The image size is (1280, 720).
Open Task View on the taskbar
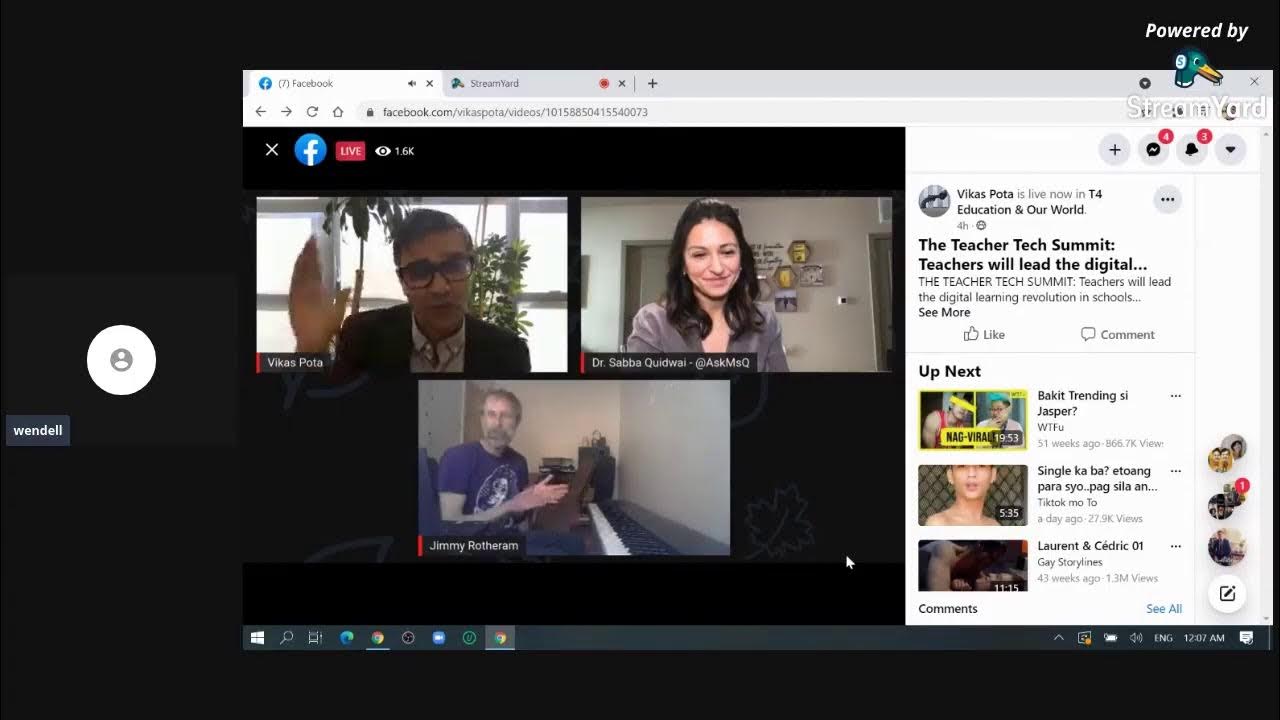[315, 638]
